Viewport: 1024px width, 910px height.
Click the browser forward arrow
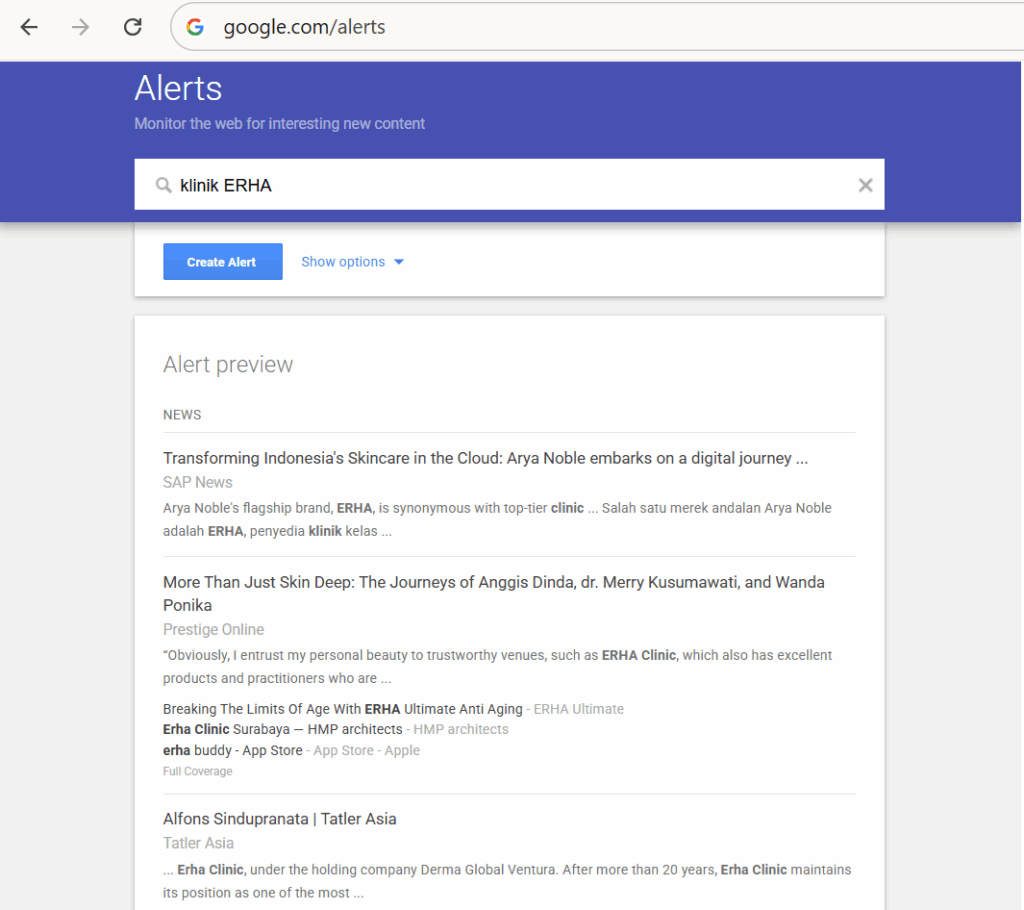[80, 27]
